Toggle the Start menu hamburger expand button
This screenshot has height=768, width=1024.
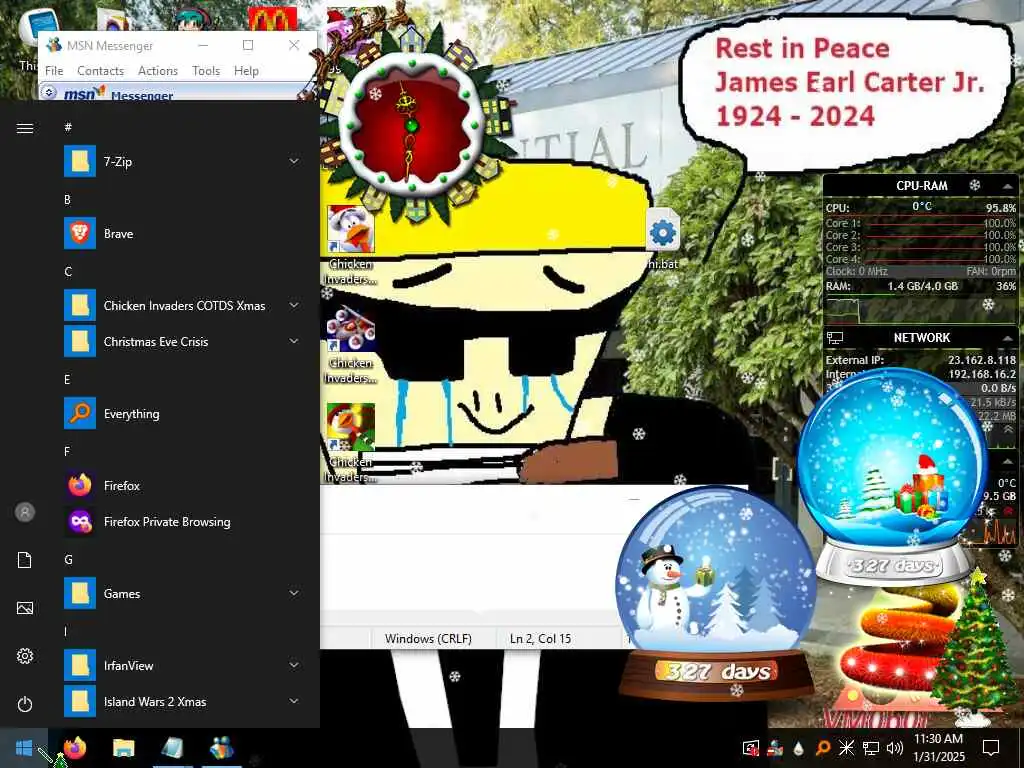click(x=25, y=128)
